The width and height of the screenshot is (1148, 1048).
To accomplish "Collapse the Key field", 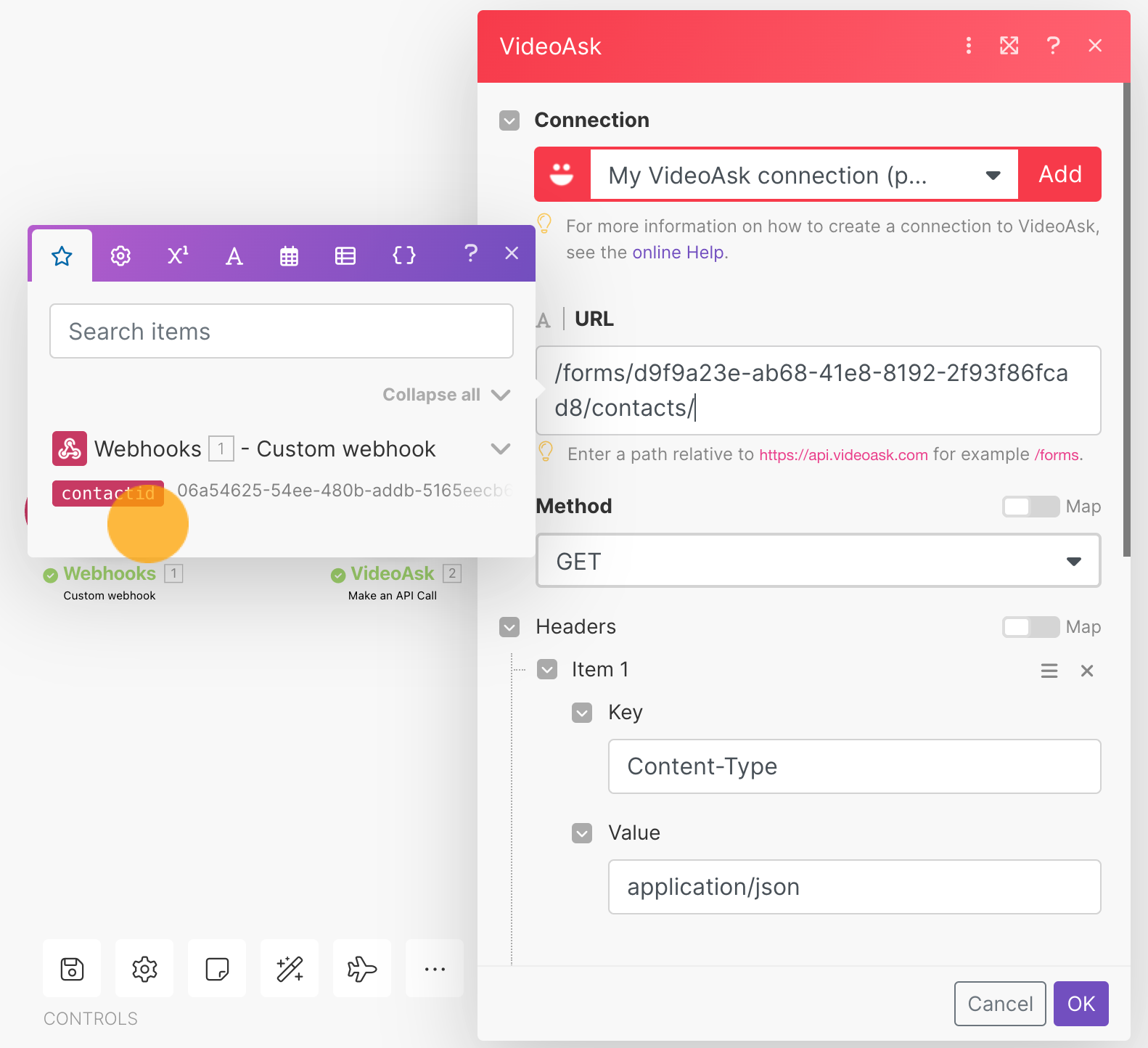I will pos(582,713).
